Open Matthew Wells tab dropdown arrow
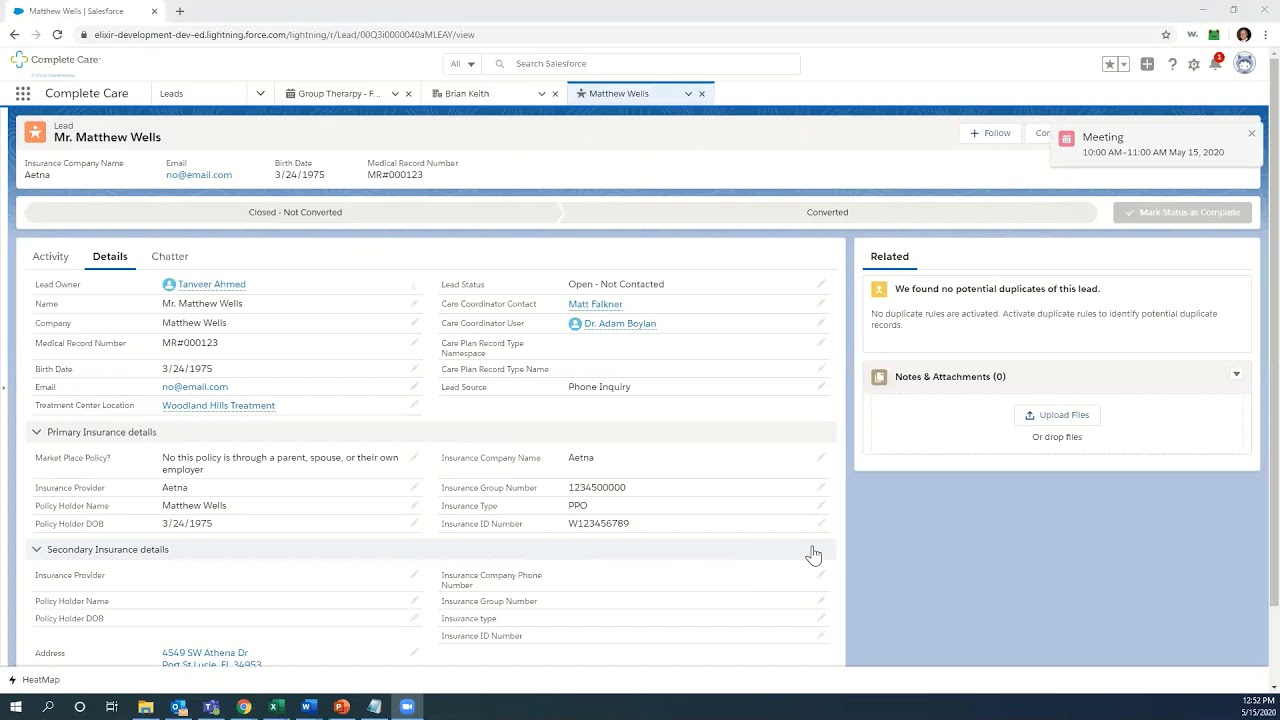 pos(688,94)
